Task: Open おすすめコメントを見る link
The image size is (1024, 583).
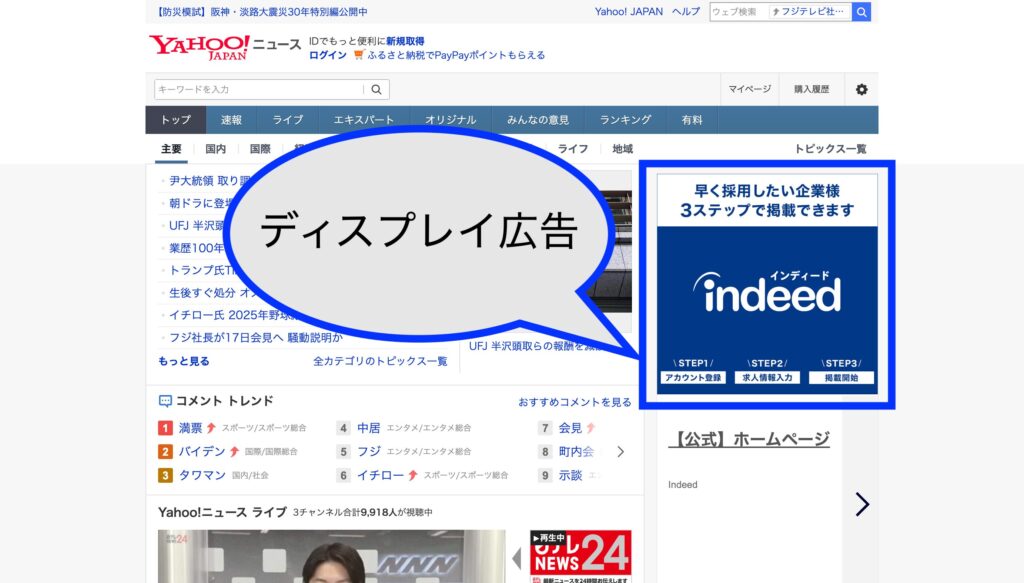Action: pos(575,402)
